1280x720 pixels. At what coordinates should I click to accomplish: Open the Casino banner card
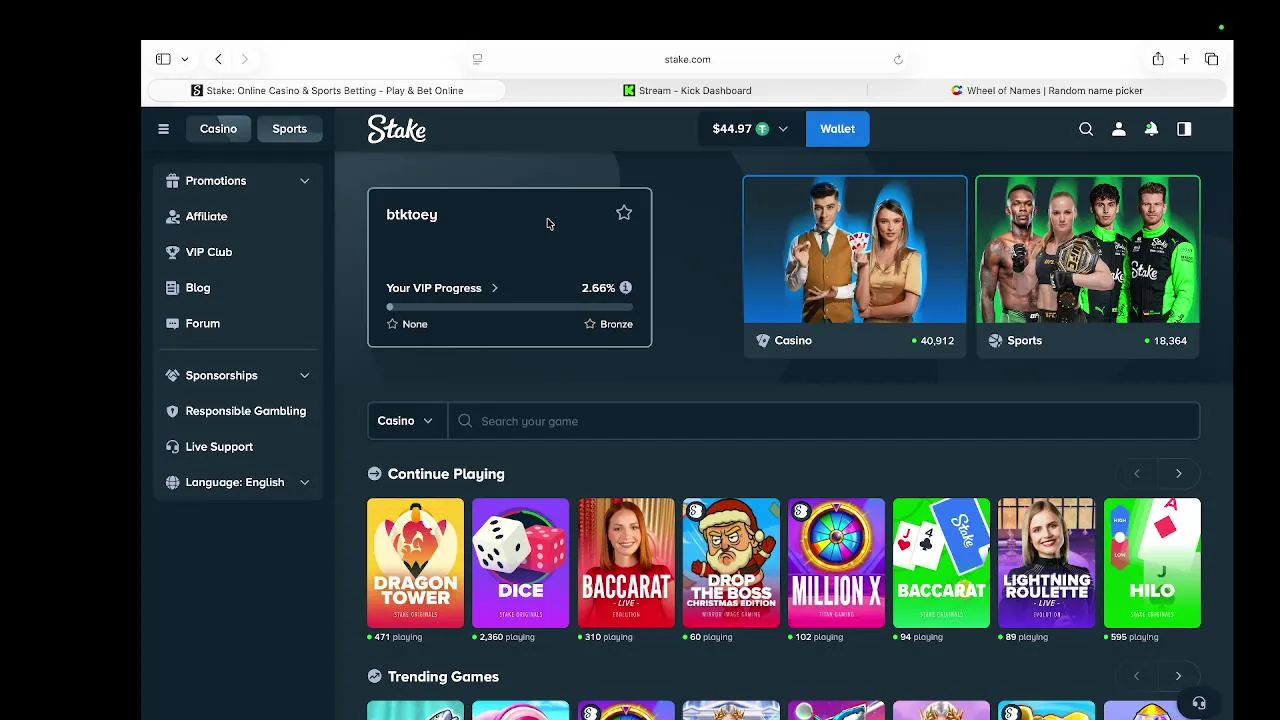855,266
